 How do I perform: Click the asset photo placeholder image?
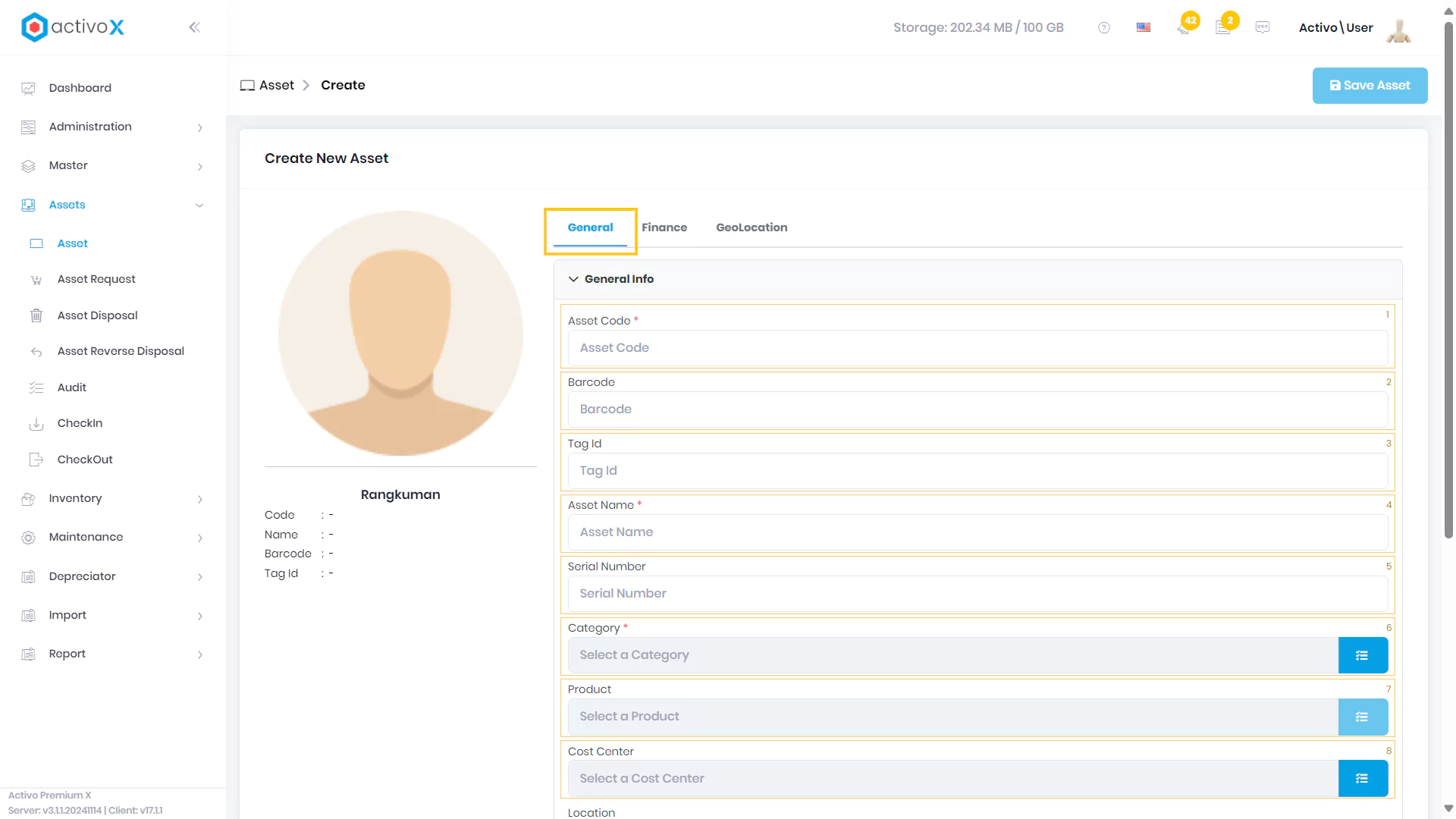point(400,334)
